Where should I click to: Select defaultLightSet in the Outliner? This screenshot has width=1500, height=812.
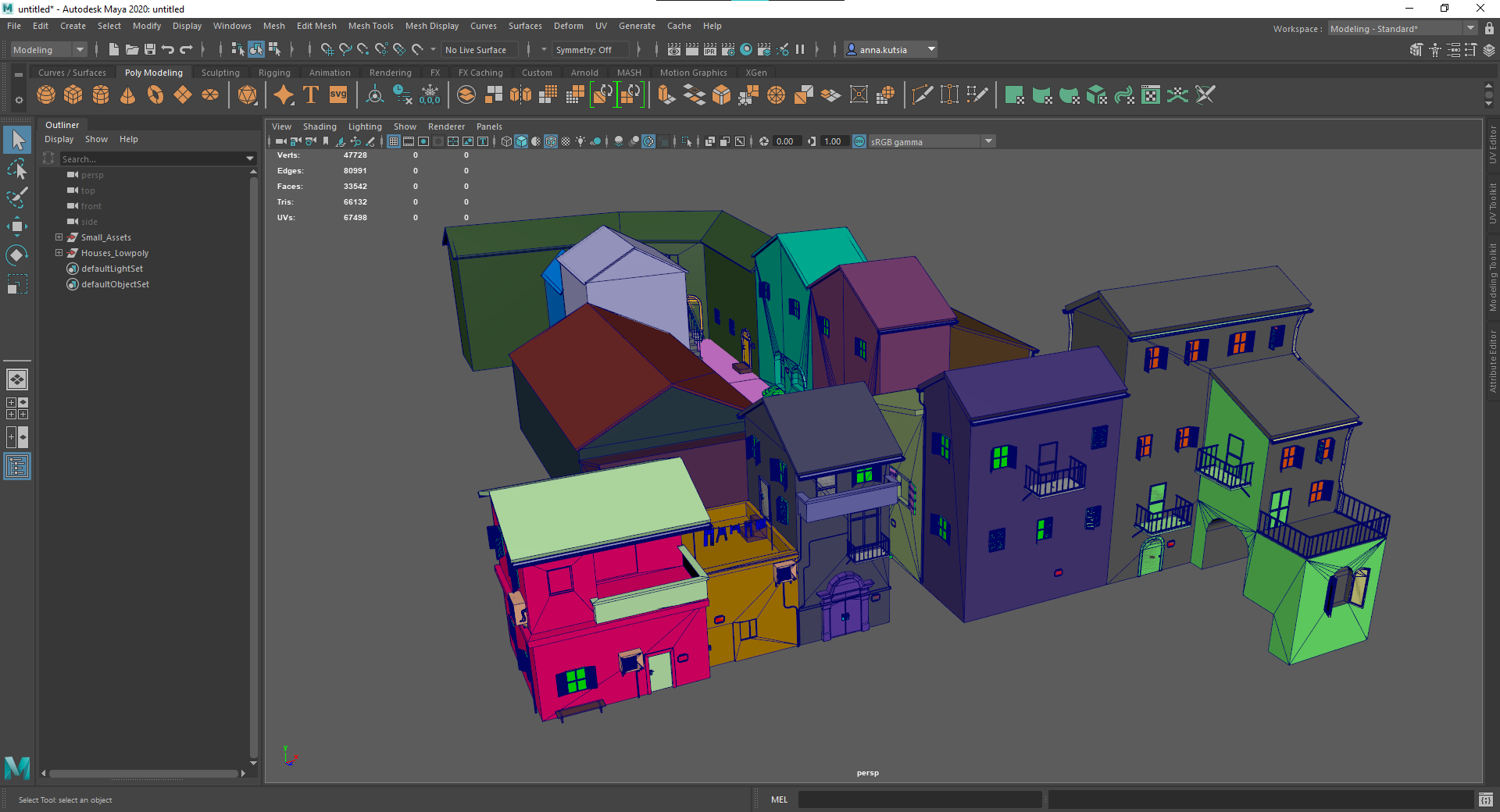tap(112, 269)
